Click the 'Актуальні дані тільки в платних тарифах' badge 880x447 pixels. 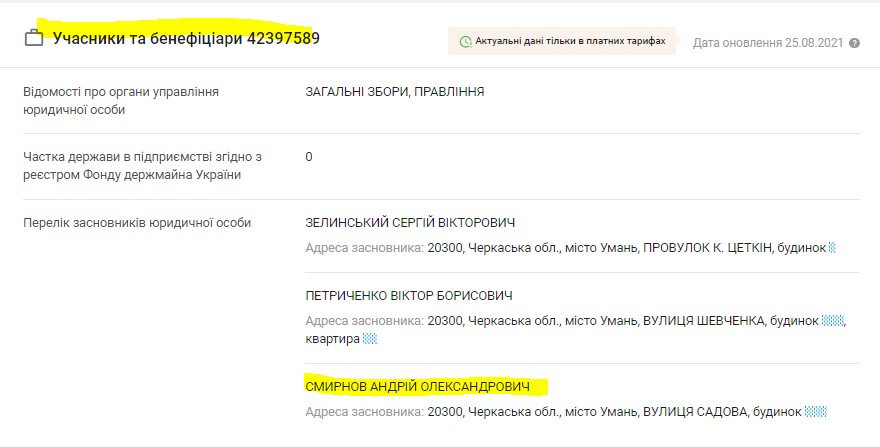point(562,42)
